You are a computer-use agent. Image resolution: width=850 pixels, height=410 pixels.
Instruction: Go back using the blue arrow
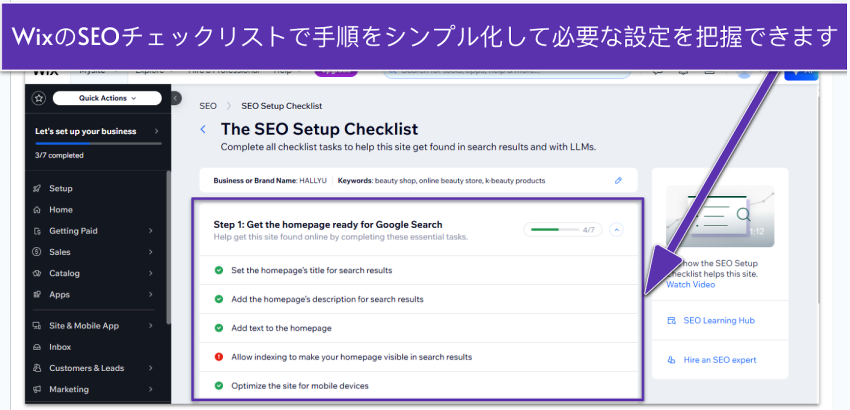point(203,130)
